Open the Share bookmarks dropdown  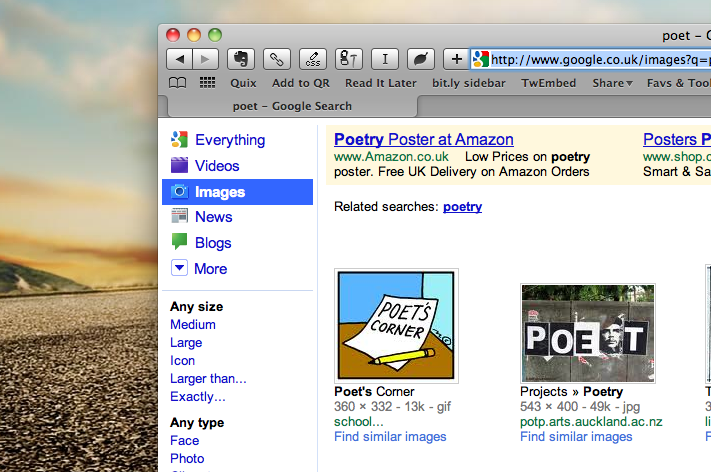612,83
